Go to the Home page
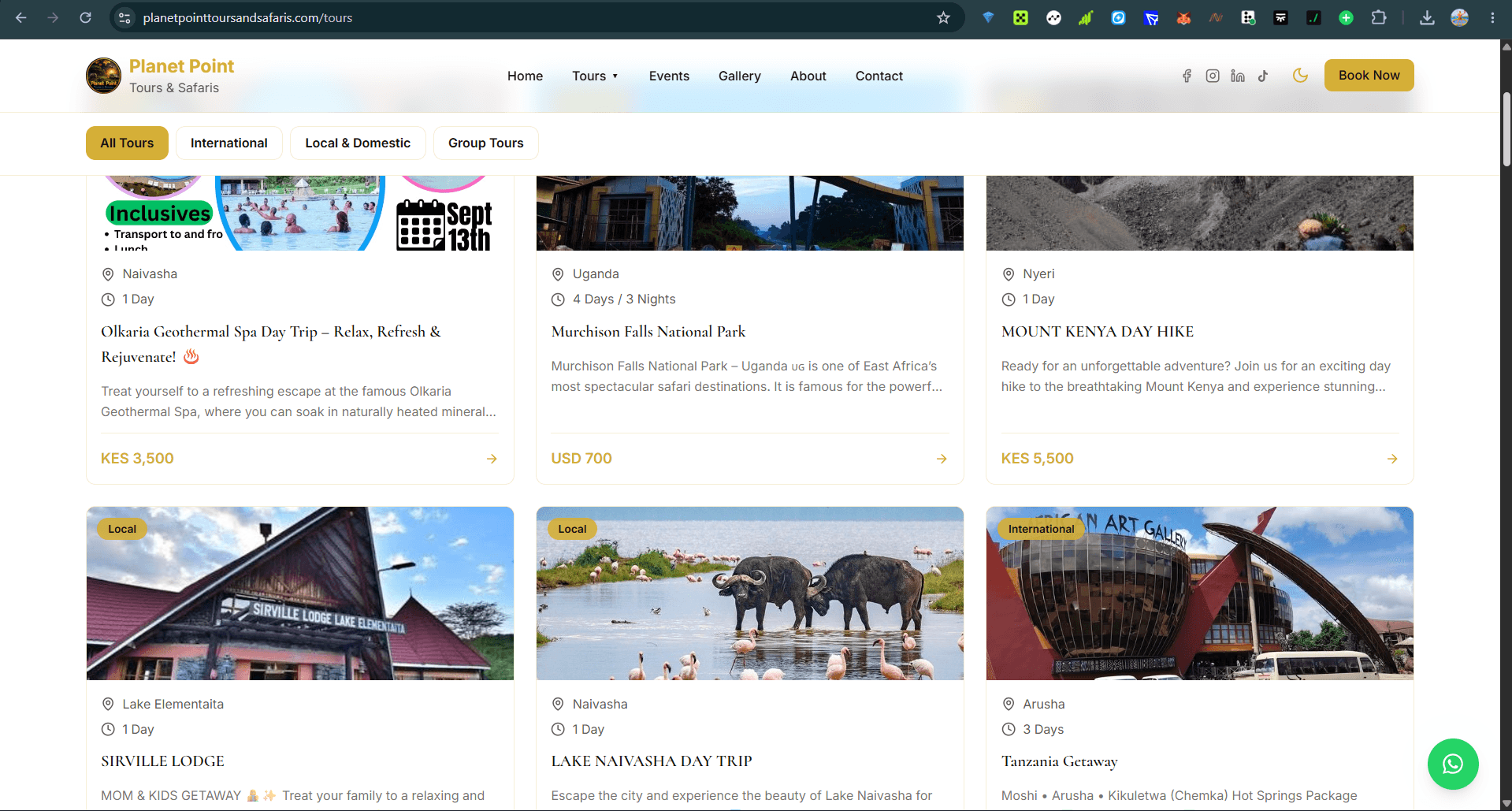The image size is (1512, 811). coord(525,76)
